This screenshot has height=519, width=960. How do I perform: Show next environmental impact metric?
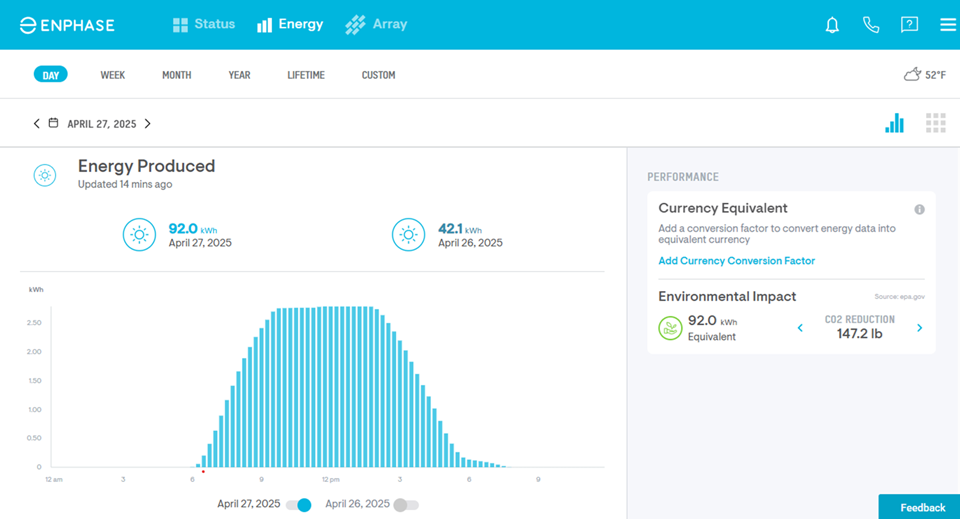919,328
